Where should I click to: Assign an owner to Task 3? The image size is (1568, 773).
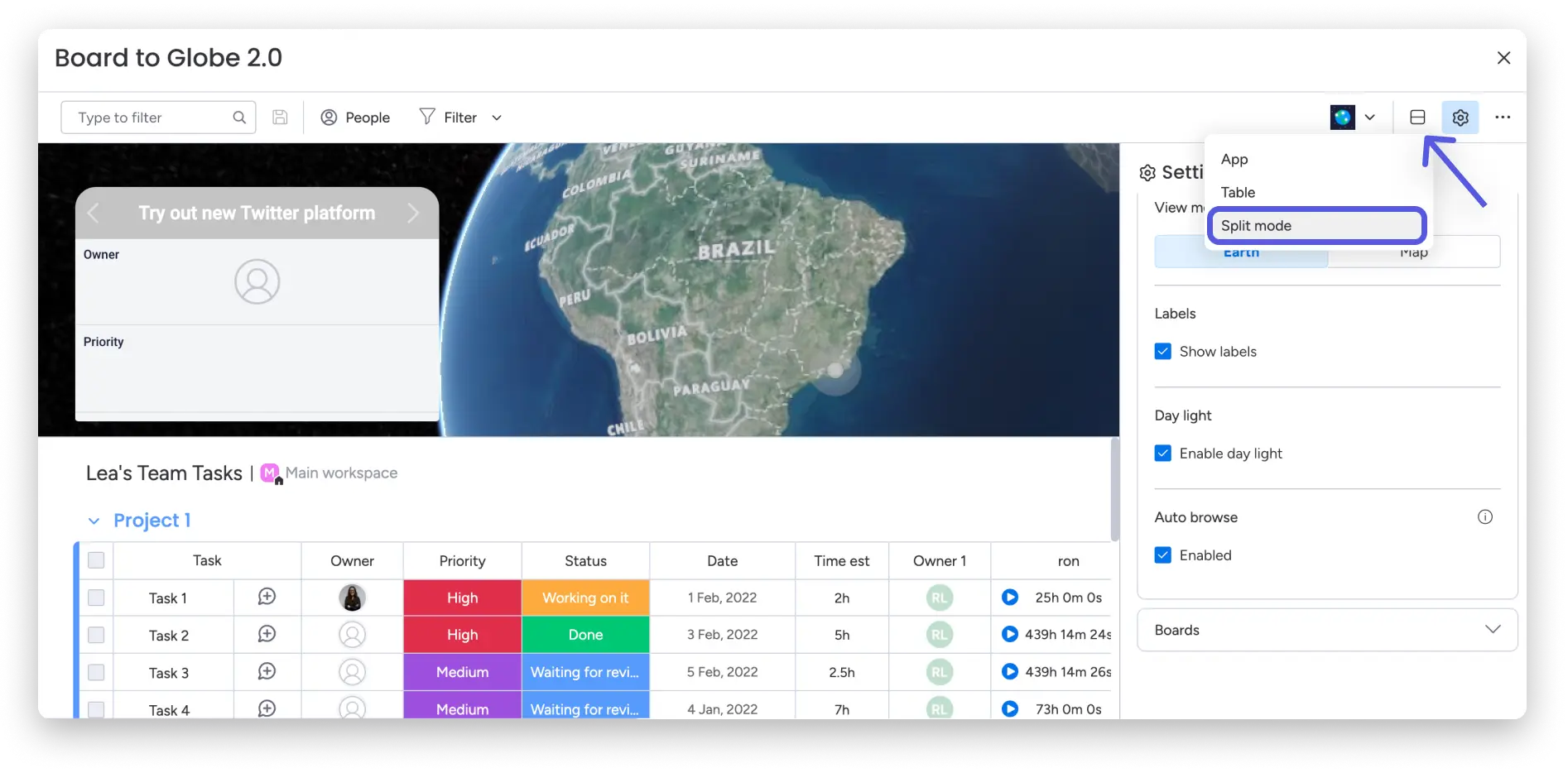(352, 672)
